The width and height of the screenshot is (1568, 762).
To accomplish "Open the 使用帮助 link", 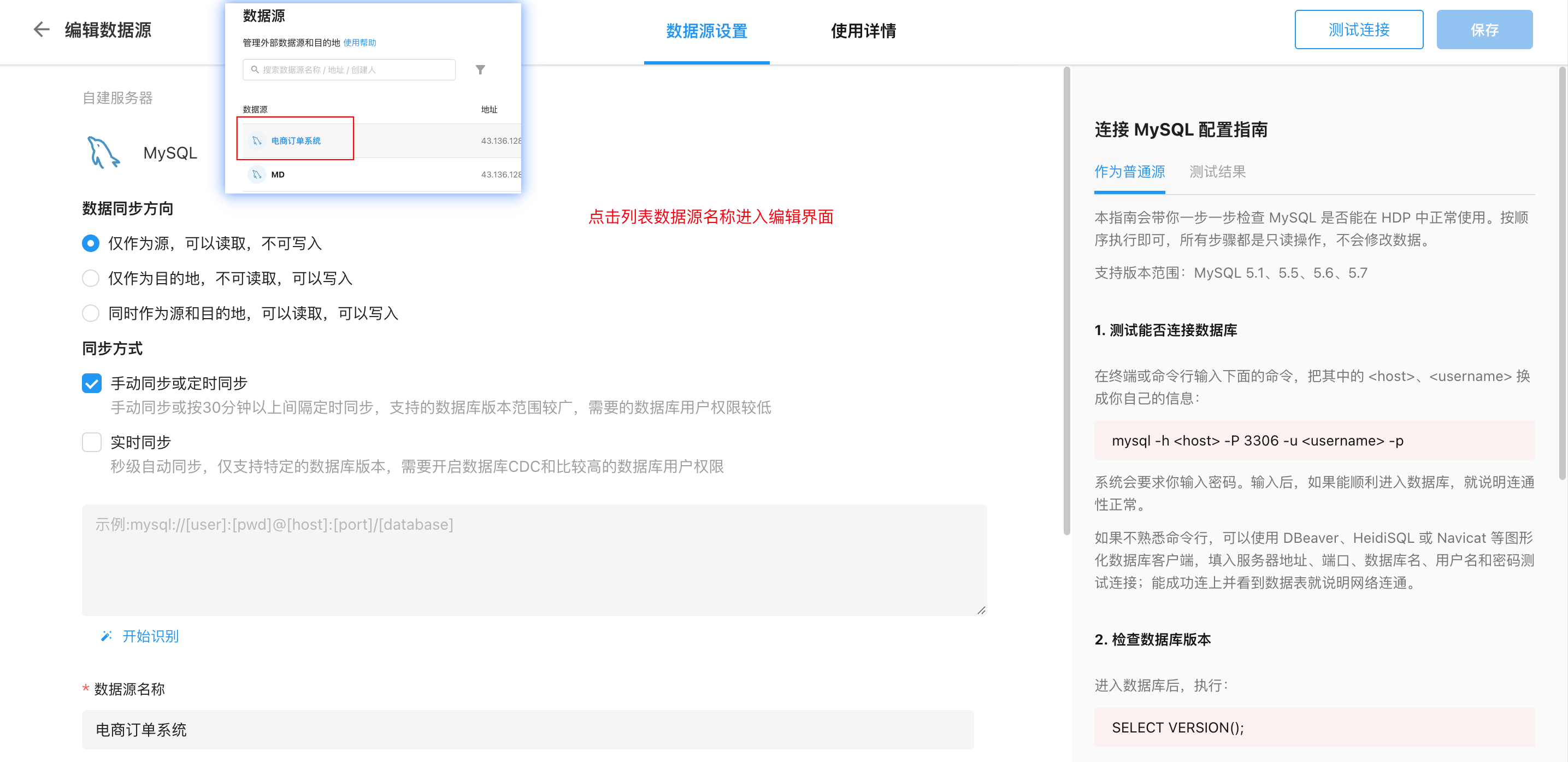I will click(359, 43).
